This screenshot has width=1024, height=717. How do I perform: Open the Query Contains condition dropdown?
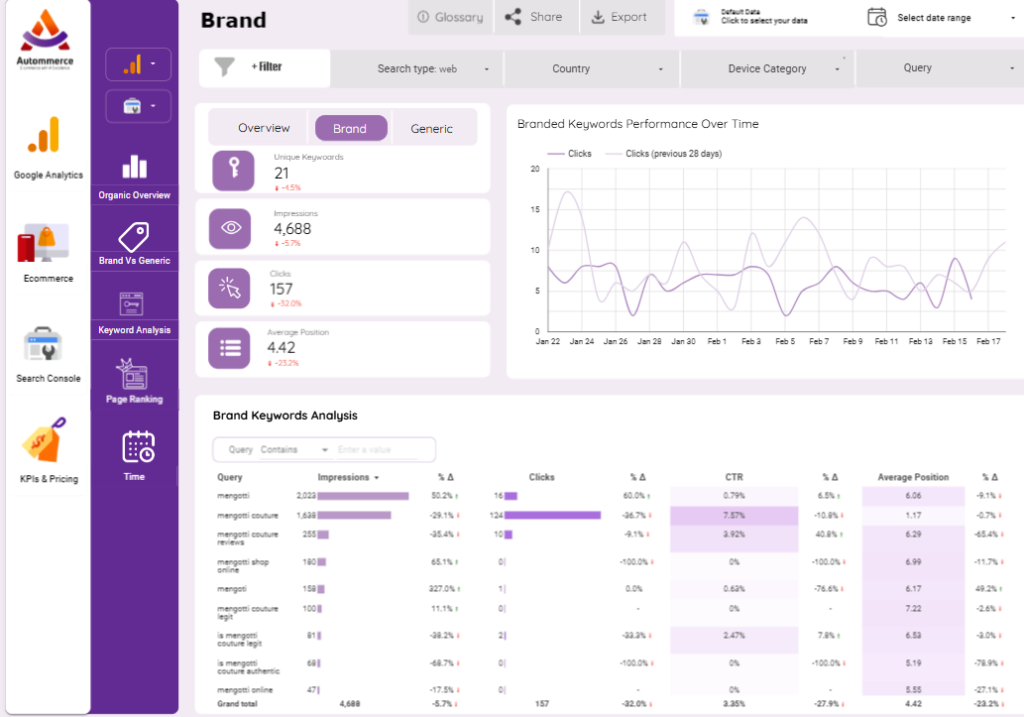click(294, 450)
